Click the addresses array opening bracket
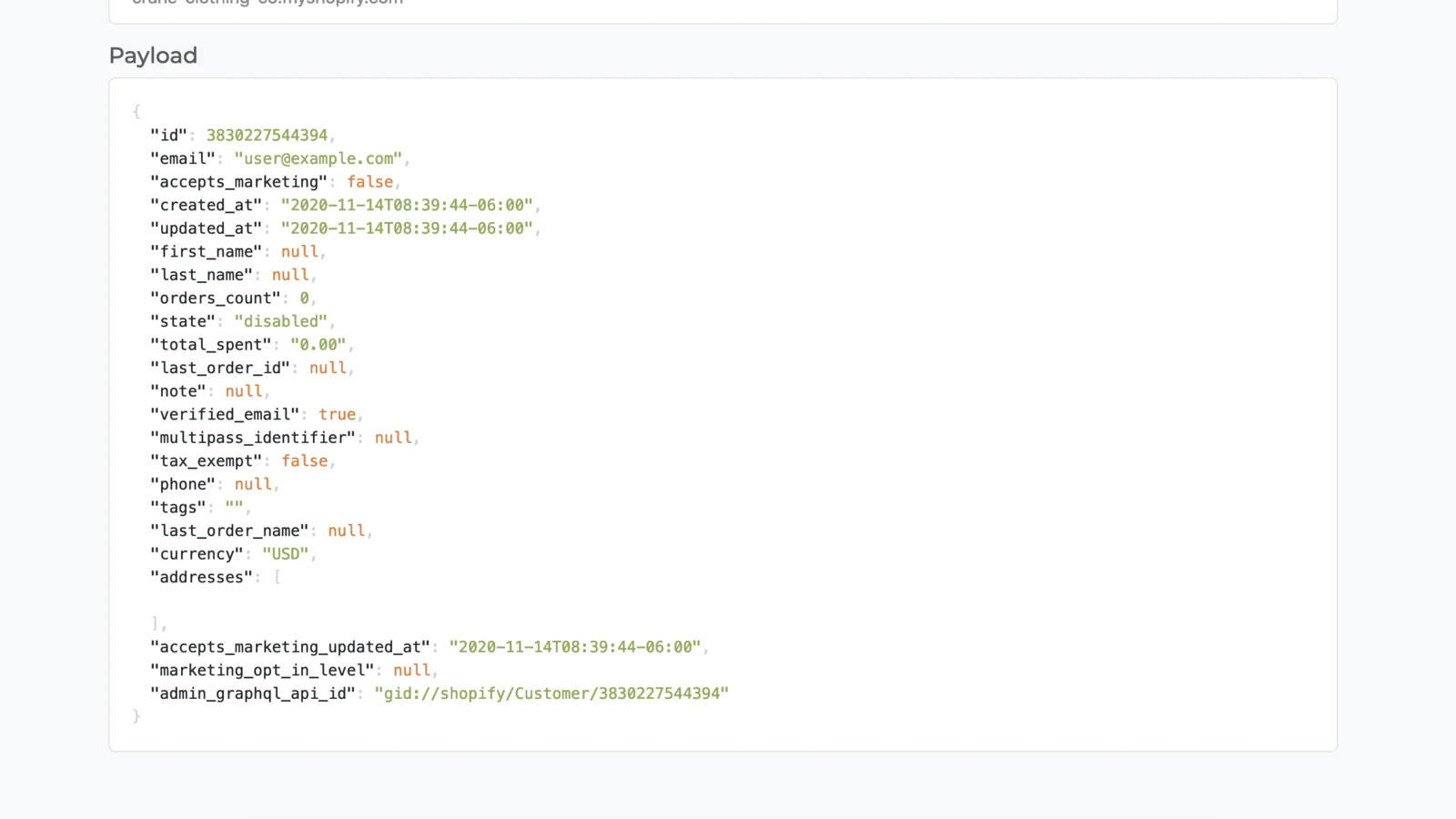This screenshot has width=1456, height=819. (x=278, y=577)
